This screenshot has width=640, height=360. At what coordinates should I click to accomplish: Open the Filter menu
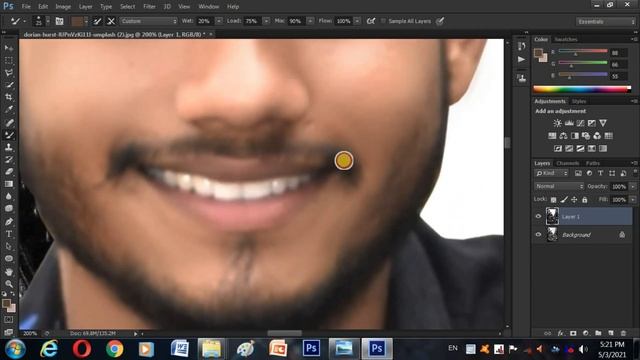point(149,7)
